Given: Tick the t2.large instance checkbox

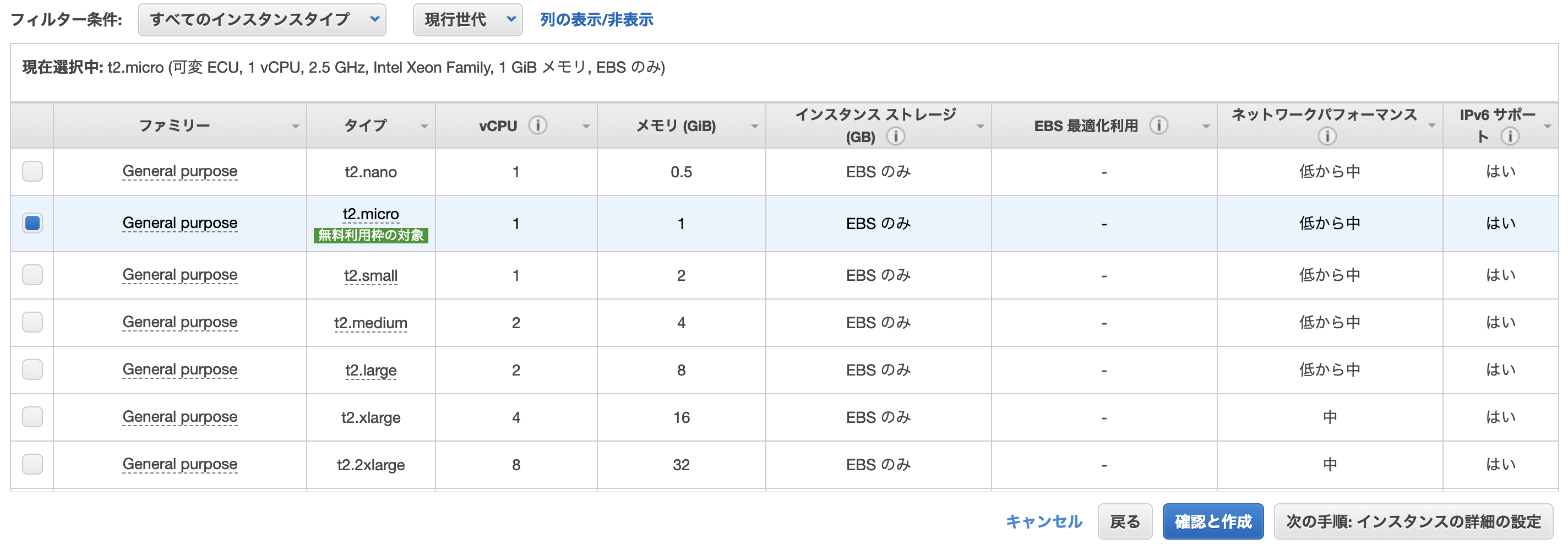Looking at the screenshot, I should pos(32,369).
